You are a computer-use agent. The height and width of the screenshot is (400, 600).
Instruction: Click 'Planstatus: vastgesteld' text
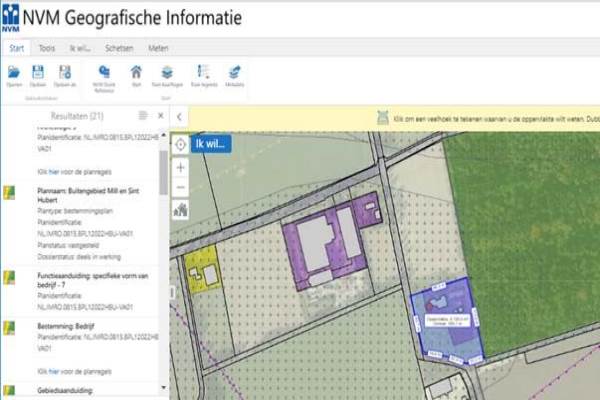click(68, 245)
